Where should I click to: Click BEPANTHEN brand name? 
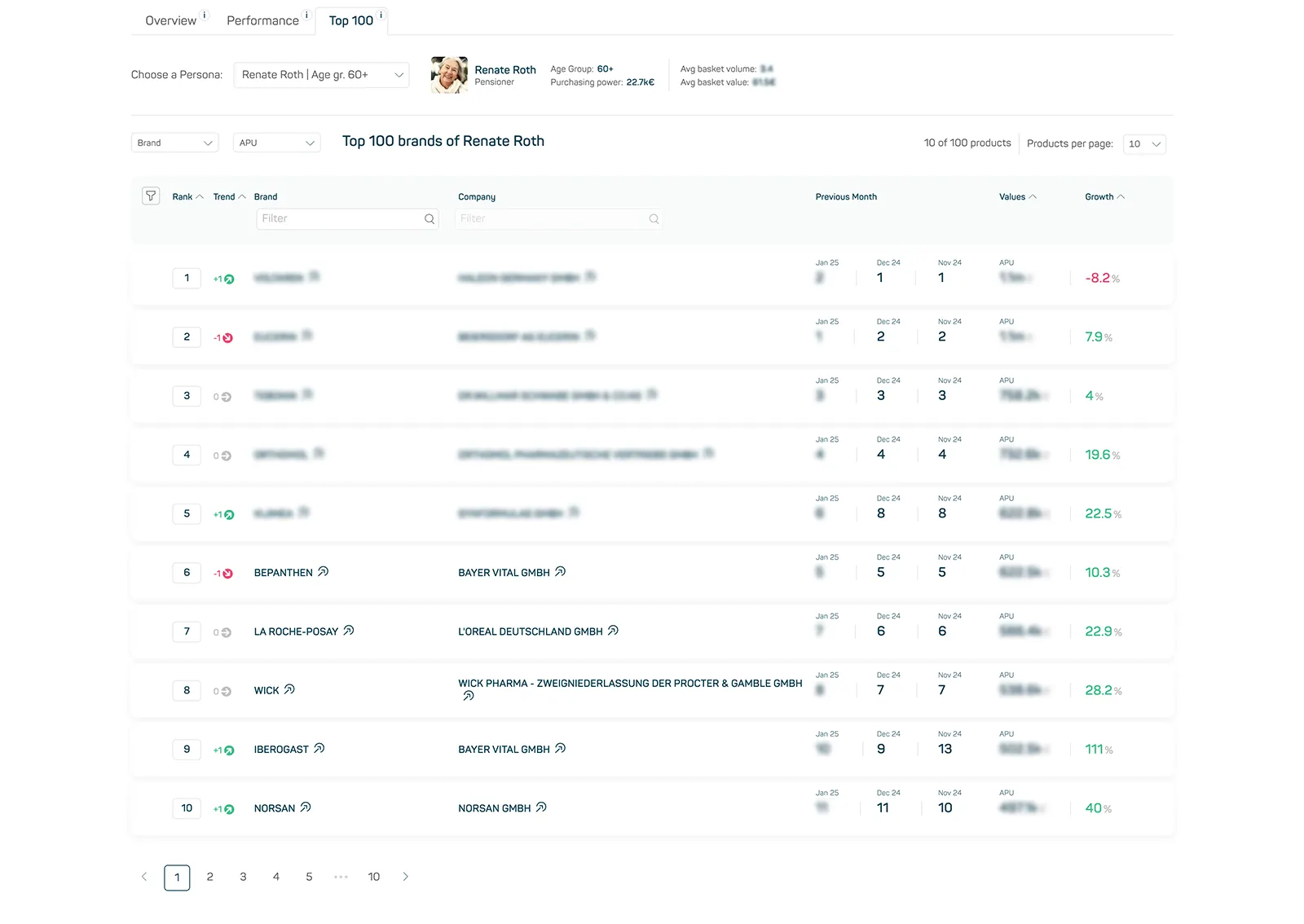(x=284, y=573)
